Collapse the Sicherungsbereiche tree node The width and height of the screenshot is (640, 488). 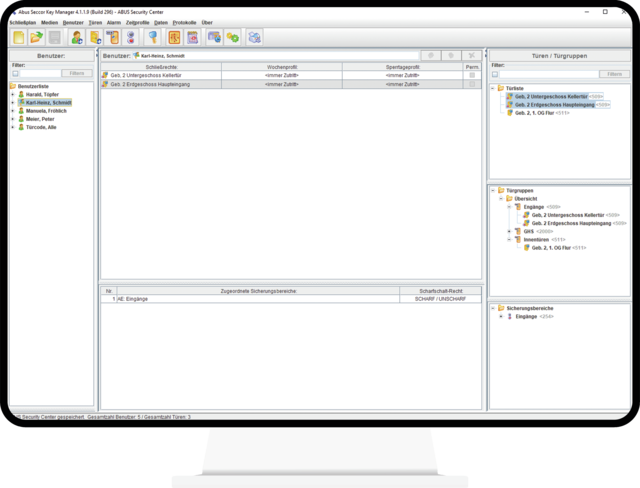(x=493, y=308)
